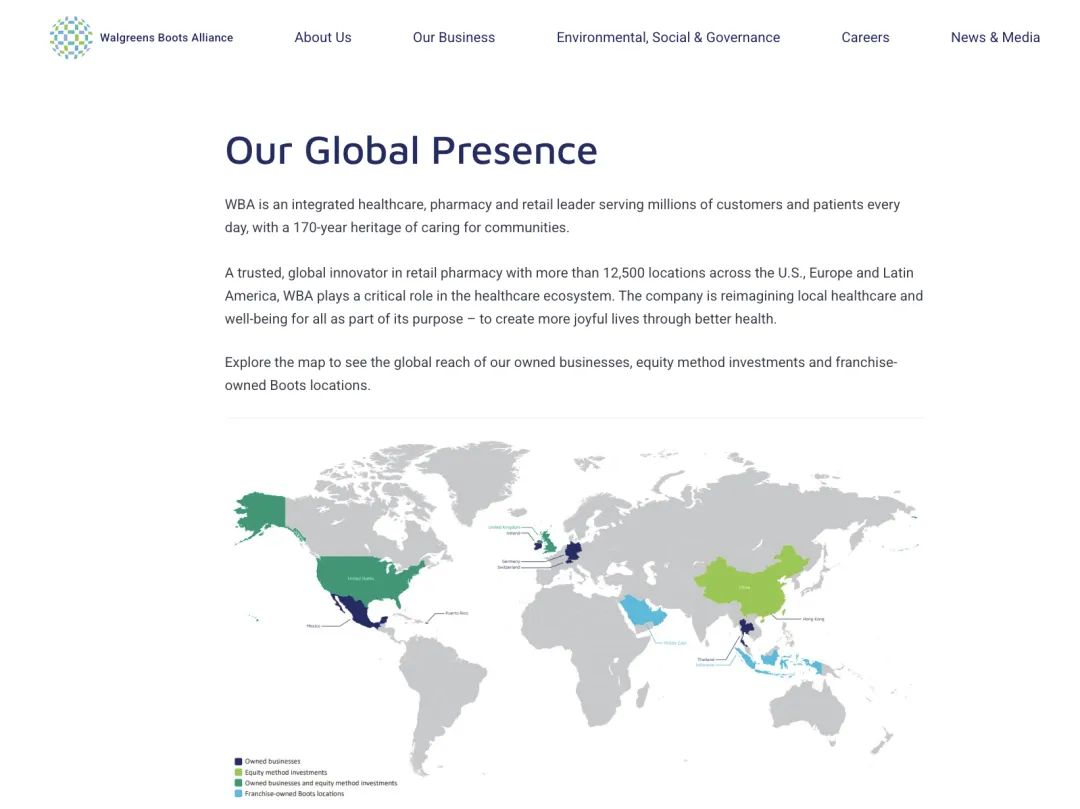Open the Our Business menu
Viewport: 1080px width, 809px height.
point(453,38)
